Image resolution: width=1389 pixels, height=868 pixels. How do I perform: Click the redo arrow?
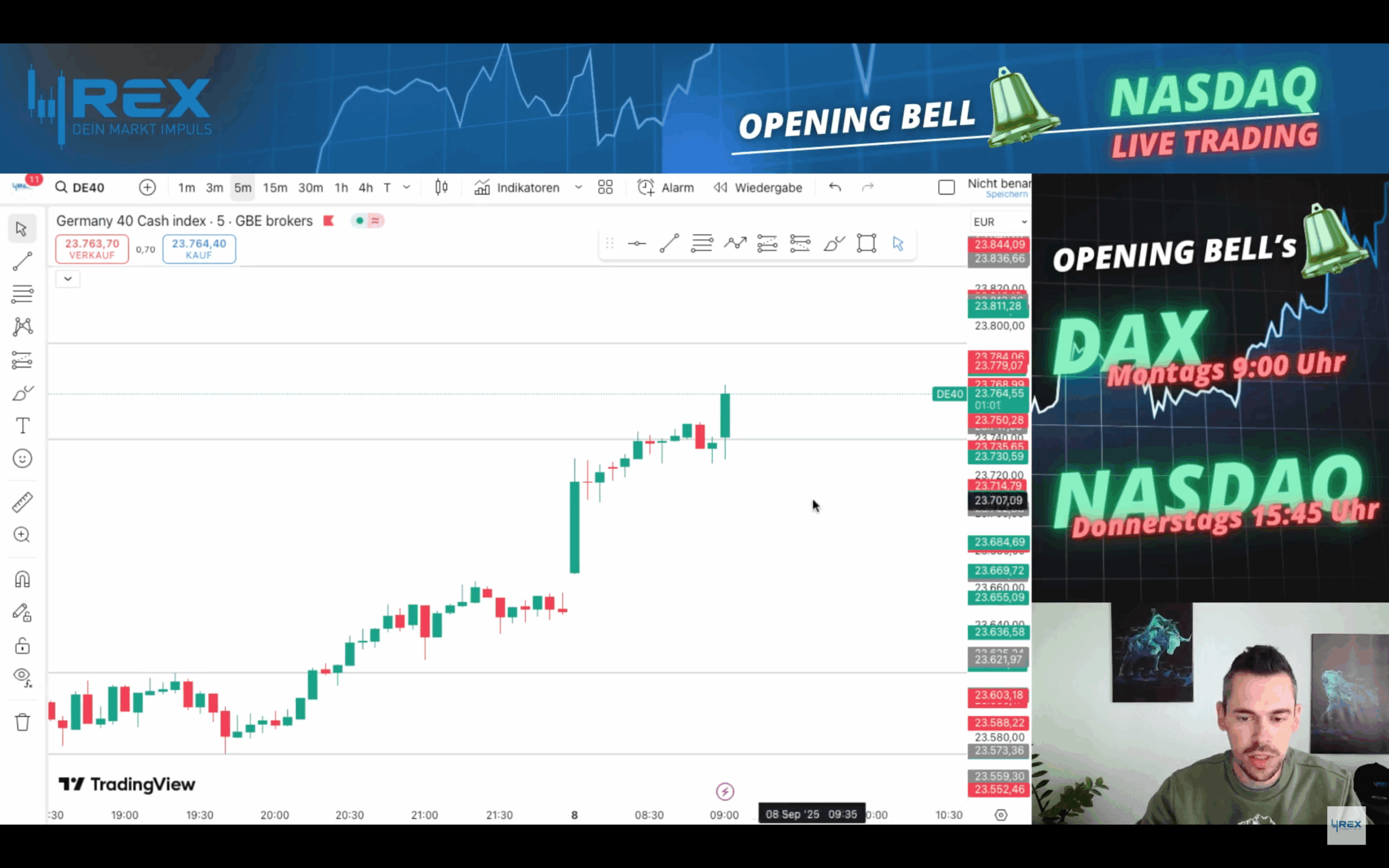[868, 187]
